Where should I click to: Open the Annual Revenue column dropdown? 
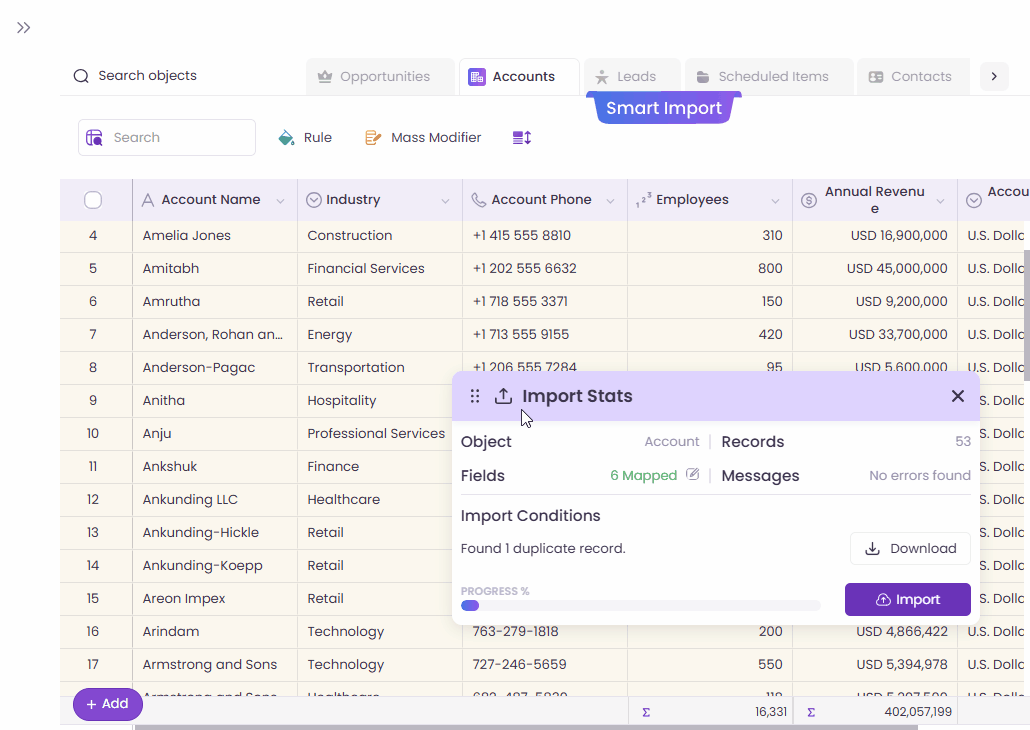(x=940, y=199)
